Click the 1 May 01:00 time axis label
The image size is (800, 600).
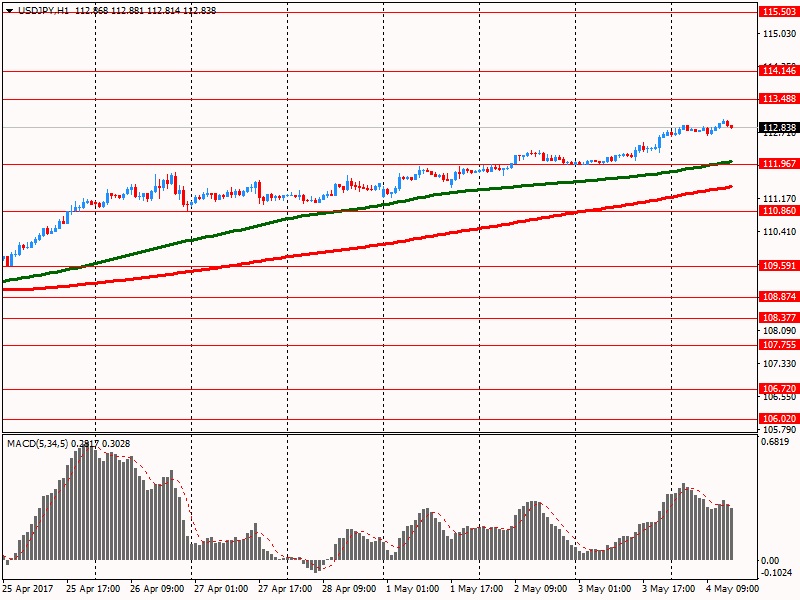point(412,589)
